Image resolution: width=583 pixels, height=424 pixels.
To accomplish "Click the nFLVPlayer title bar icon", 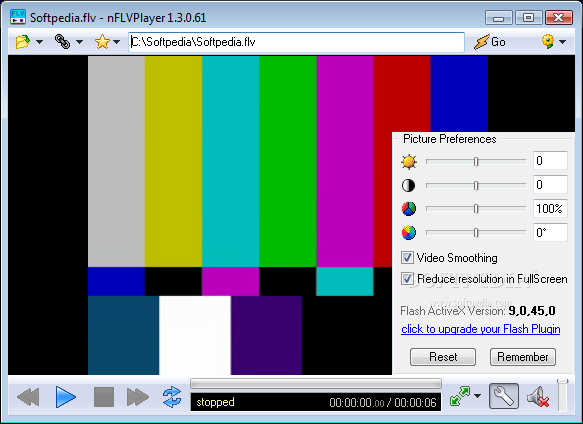I will click(x=17, y=17).
